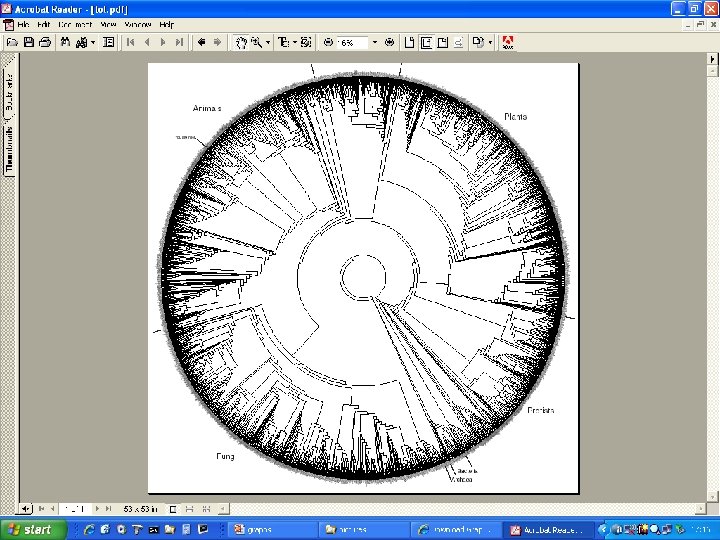This screenshot has width=720, height=540.
Task: Click the Search binoculars icon beside Find
Action: point(82,43)
